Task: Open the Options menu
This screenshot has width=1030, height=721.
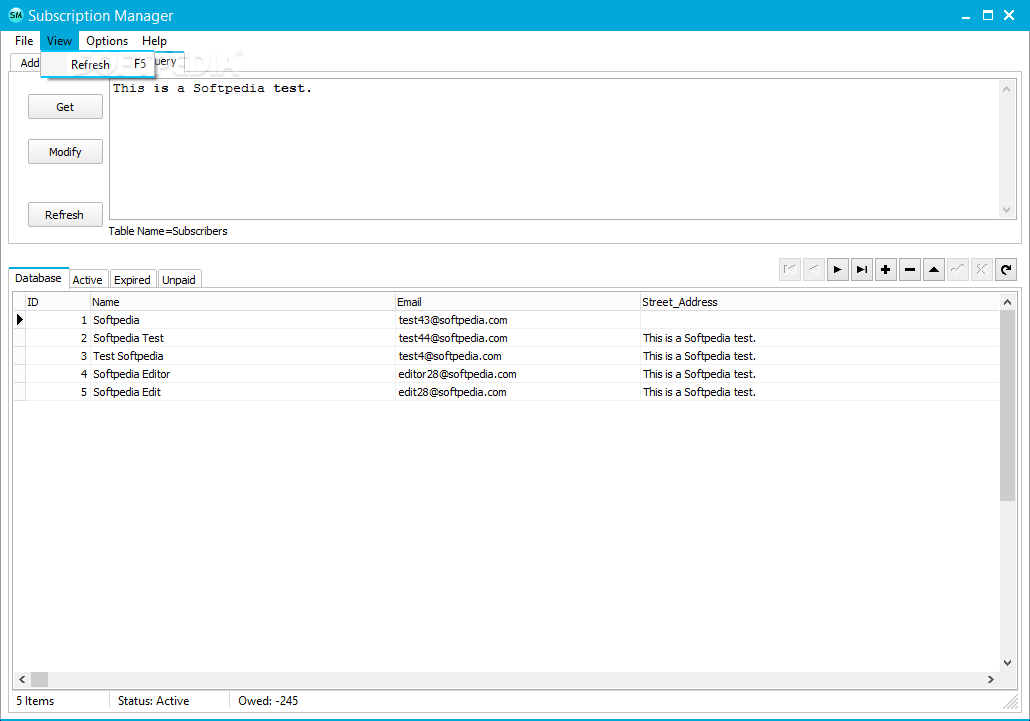Action: coord(107,41)
